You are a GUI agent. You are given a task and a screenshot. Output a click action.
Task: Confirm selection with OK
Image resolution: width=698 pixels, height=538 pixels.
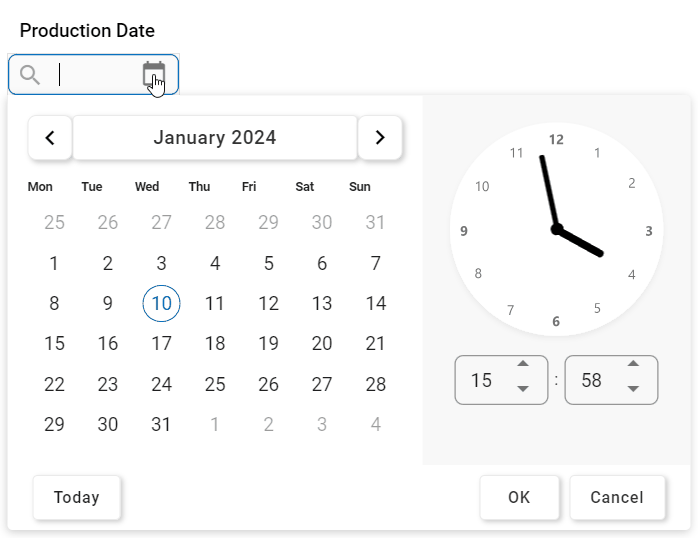[x=519, y=497]
